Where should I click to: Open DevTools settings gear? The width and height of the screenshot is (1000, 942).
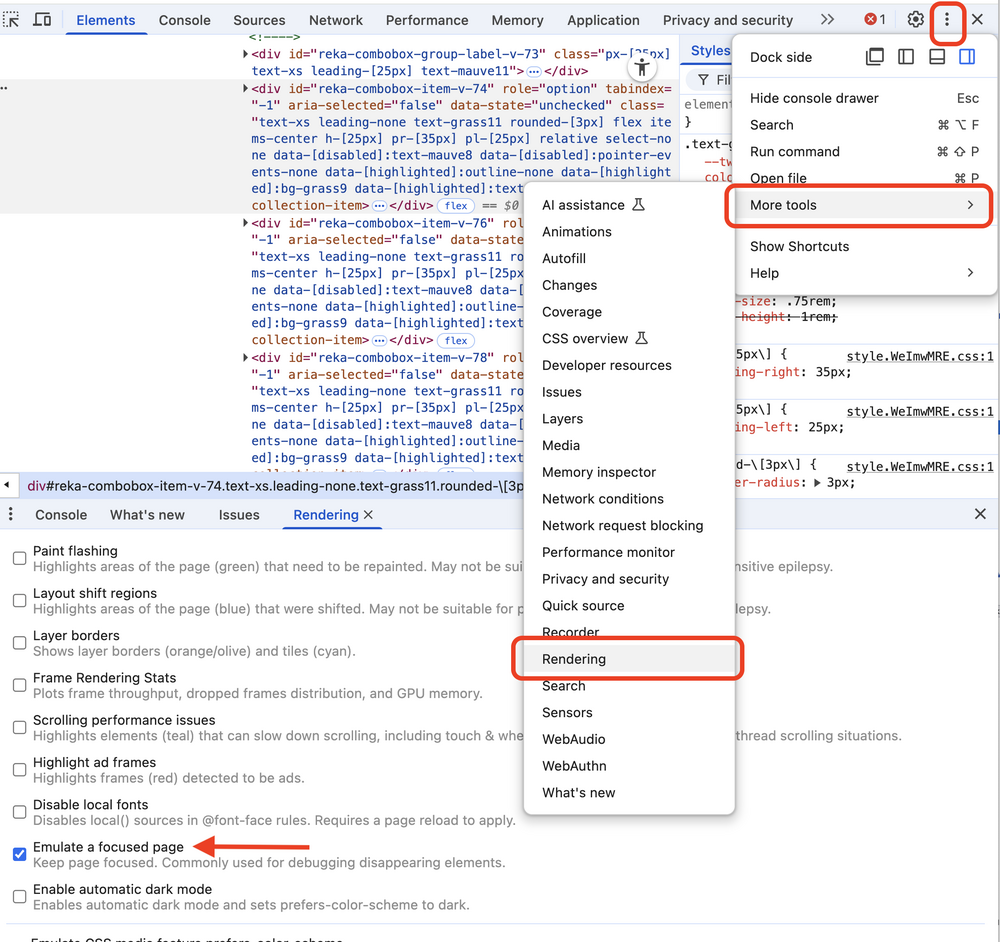(x=915, y=20)
